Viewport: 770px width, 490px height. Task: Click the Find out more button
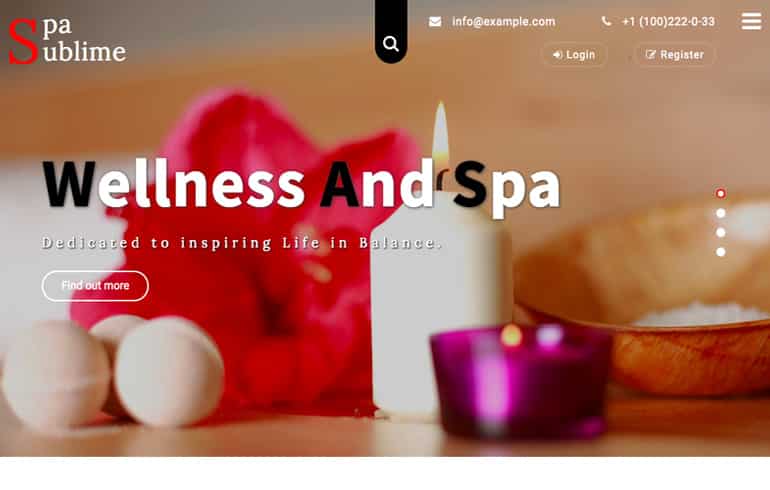[95, 286]
